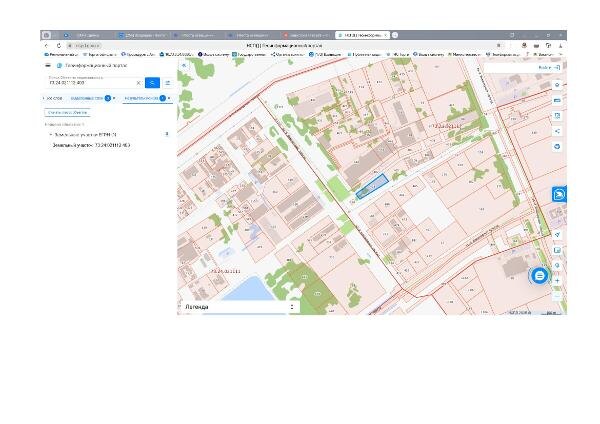Open the basemap layer switcher icon
Screen dimensions: 600x424
tap(557, 250)
